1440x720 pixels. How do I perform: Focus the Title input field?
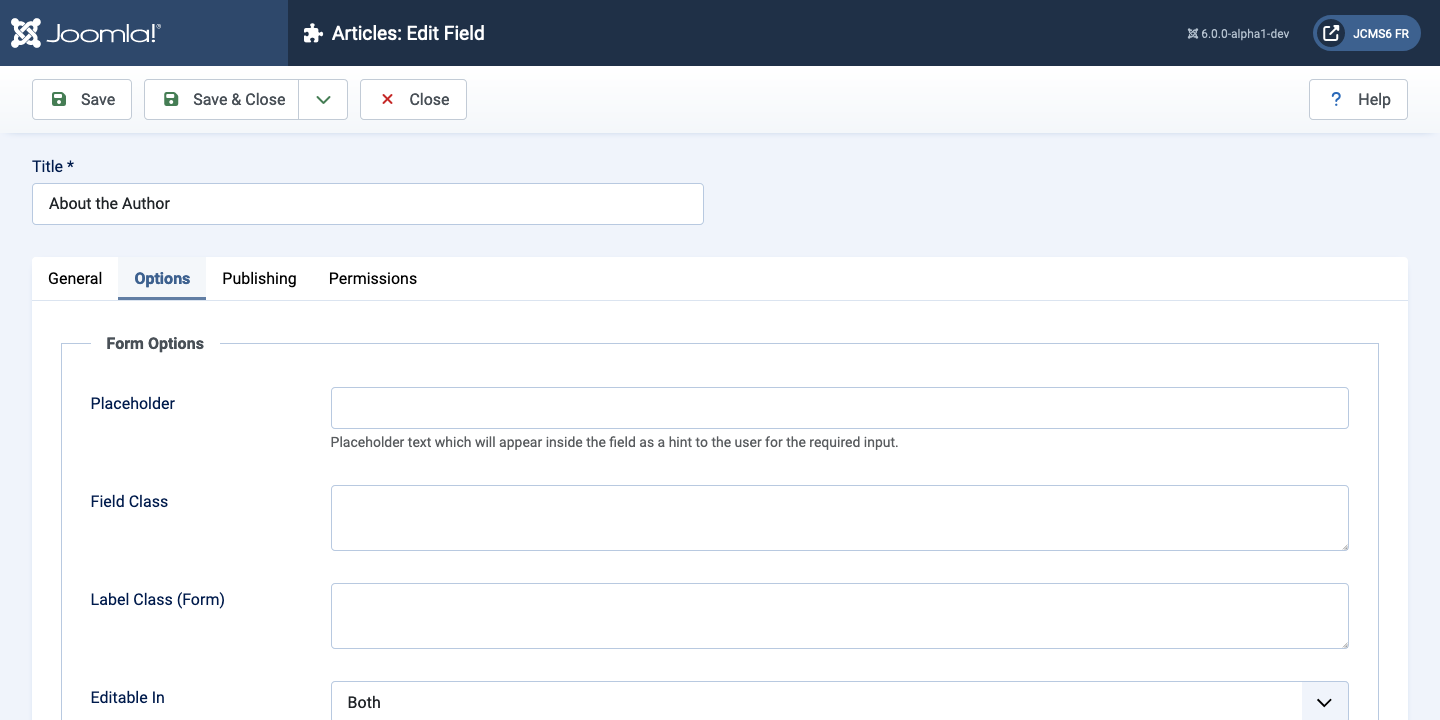pyautogui.click(x=368, y=203)
